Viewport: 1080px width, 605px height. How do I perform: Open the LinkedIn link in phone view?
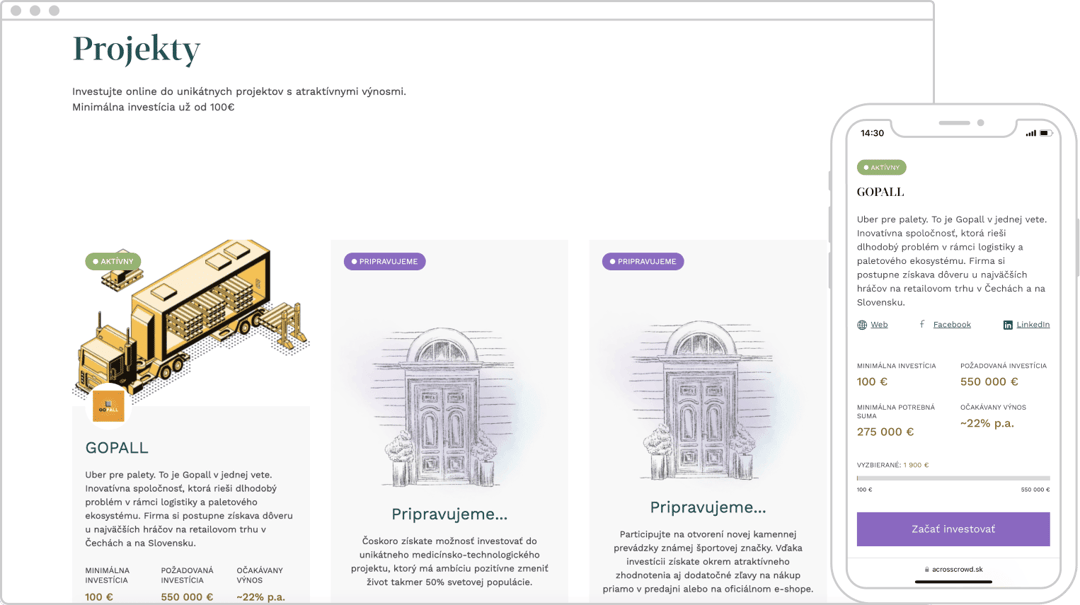(1033, 325)
